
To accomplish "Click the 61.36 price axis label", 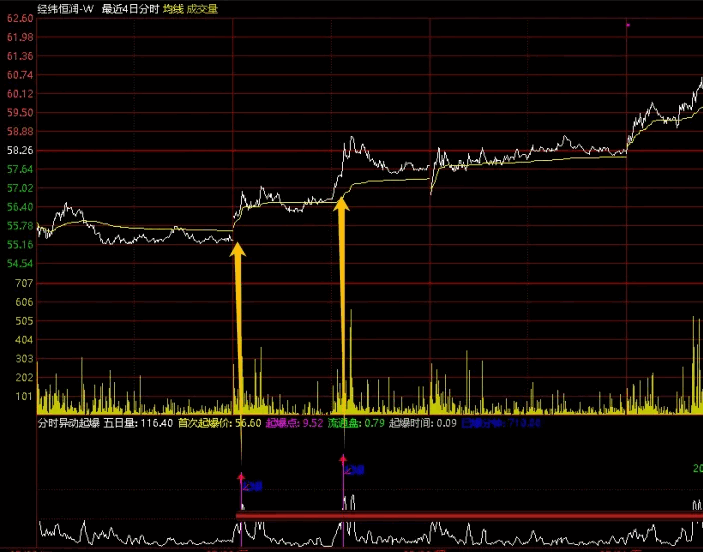I will tap(20, 56).
